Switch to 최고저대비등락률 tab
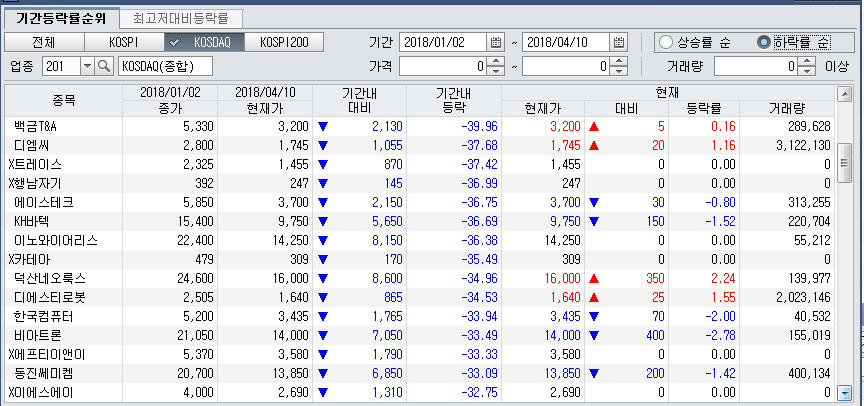Viewport: 864px width, 406px height. tap(181, 19)
